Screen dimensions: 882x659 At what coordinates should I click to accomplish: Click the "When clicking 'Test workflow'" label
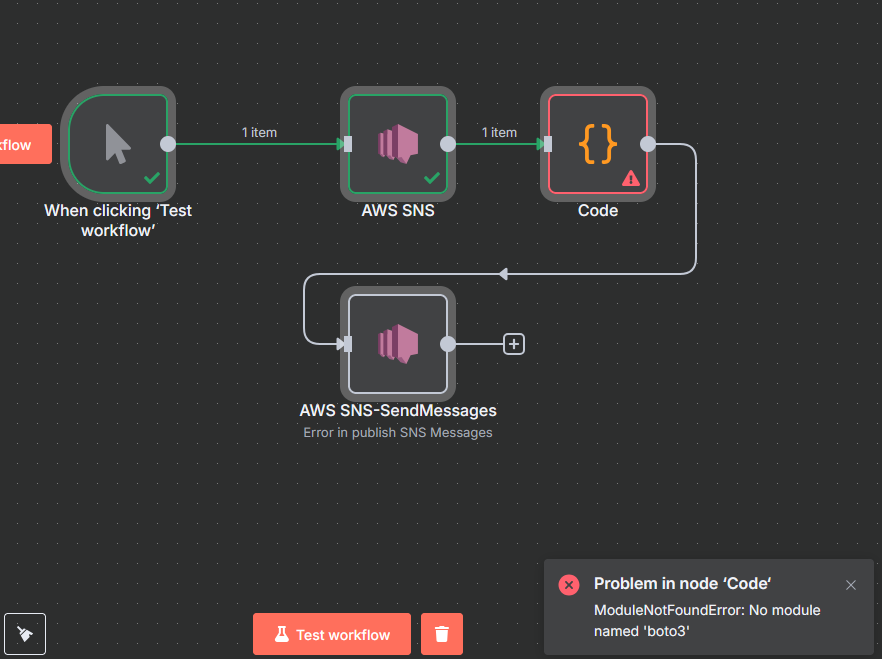[x=118, y=220]
